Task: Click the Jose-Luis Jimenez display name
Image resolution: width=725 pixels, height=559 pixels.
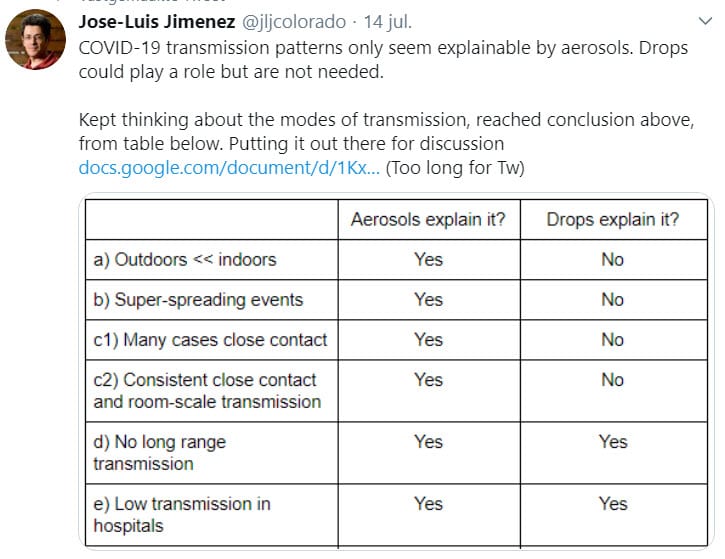Action: pos(157,22)
